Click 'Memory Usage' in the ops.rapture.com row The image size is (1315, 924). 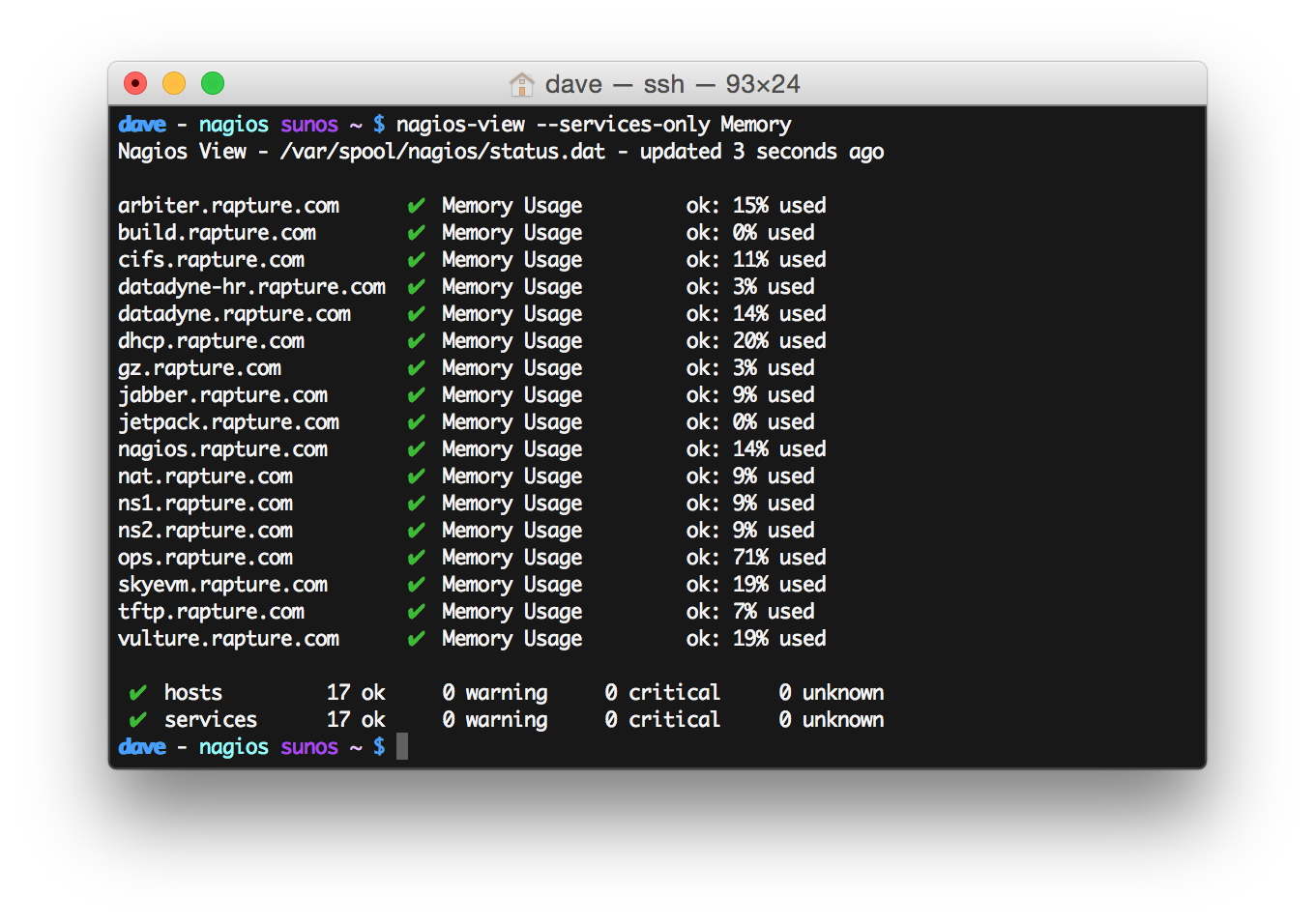click(512, 558)
